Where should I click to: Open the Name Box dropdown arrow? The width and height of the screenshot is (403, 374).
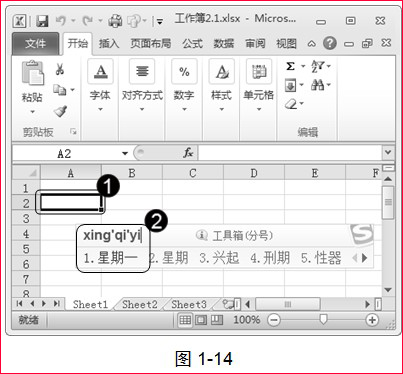[x=125, y=154]
